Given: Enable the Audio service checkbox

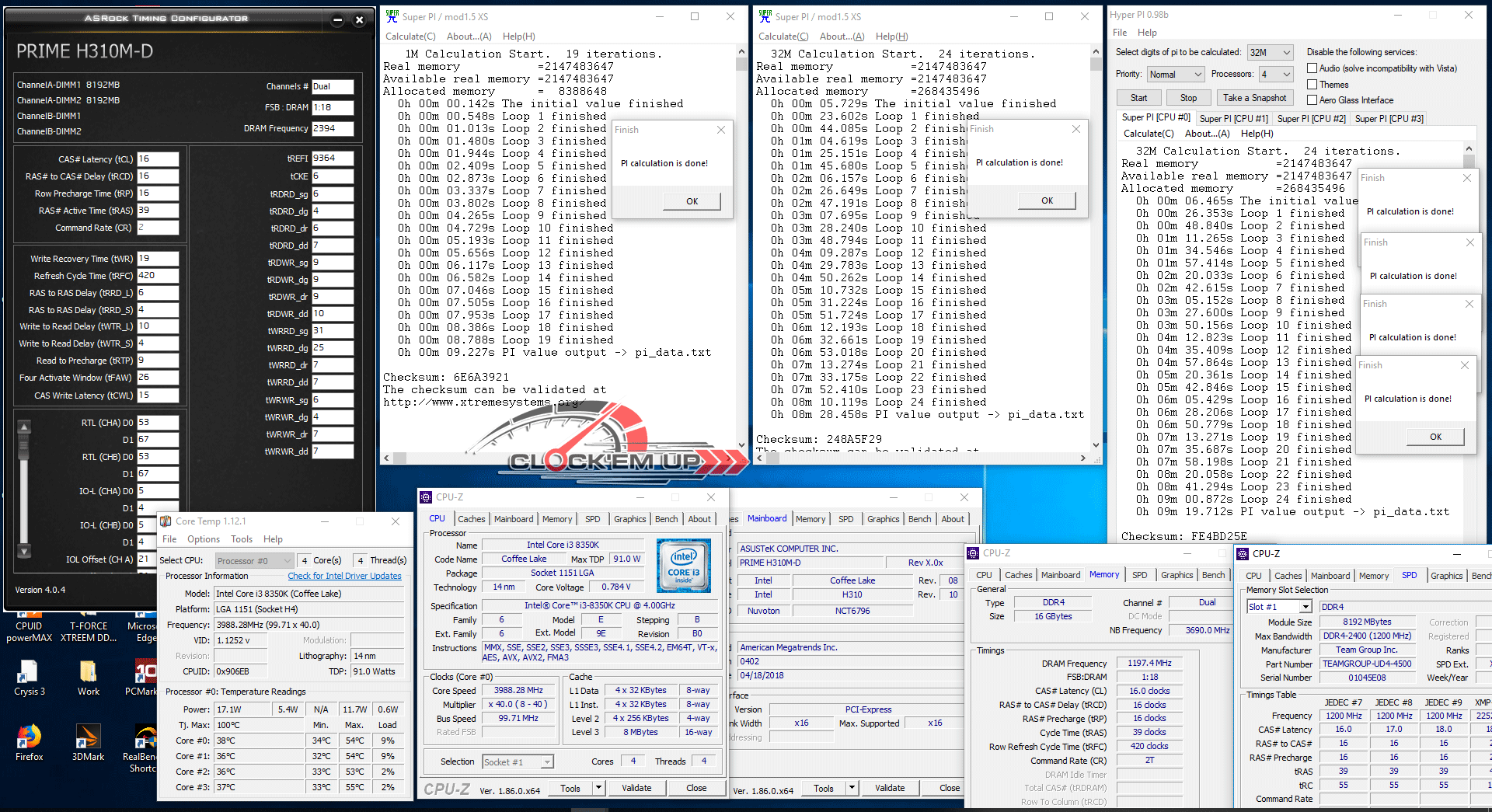Looking at the screenshot, I should [x=1312, y=68].
